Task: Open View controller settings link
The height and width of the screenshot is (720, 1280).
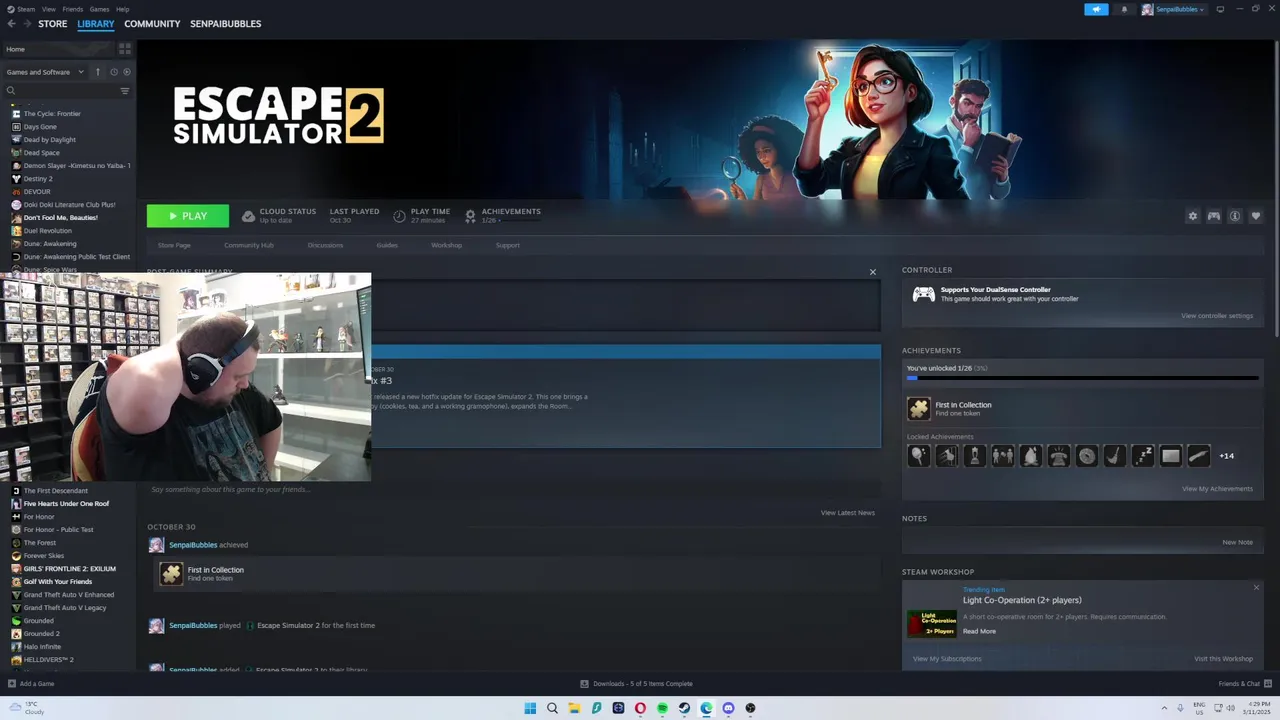Action: point(1217,316)
